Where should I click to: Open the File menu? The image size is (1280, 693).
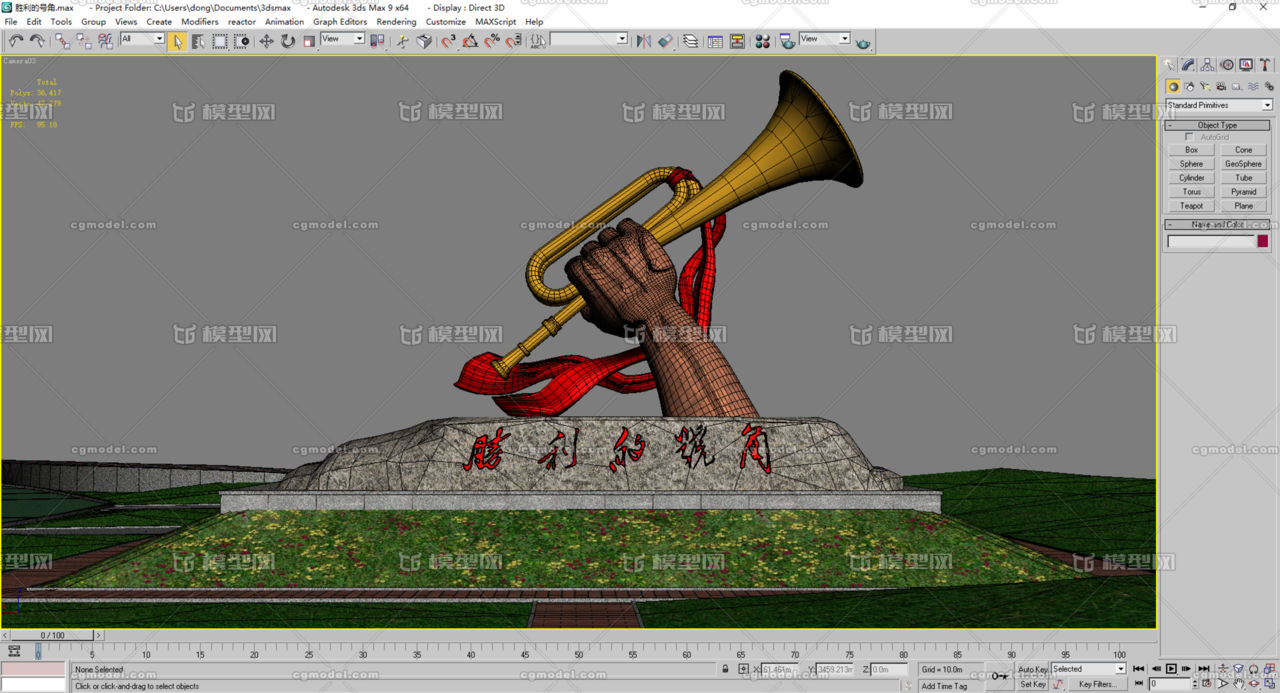[x=11, y=21]
